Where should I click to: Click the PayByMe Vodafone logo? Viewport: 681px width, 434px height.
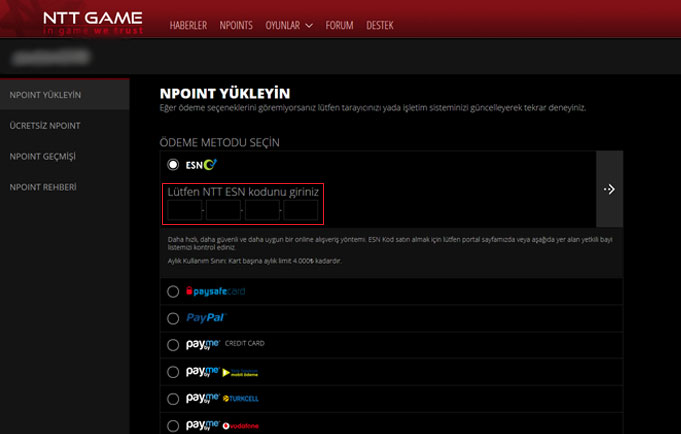(x=220, y=425)
